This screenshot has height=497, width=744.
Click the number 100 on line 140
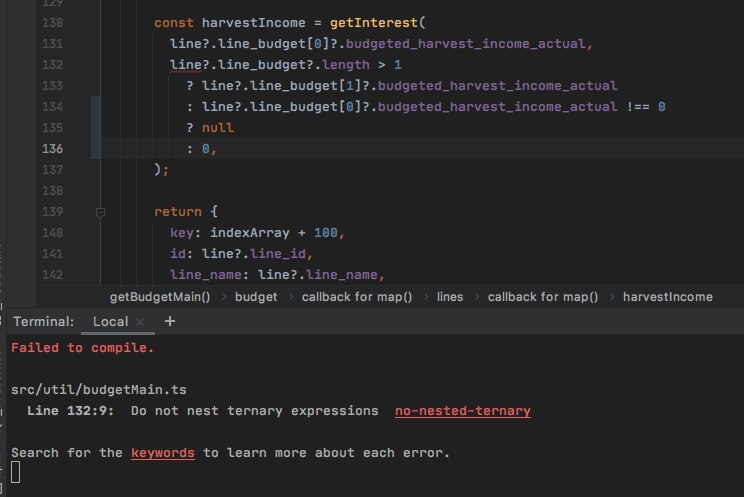pyautogui.click(x=326, y=233)
